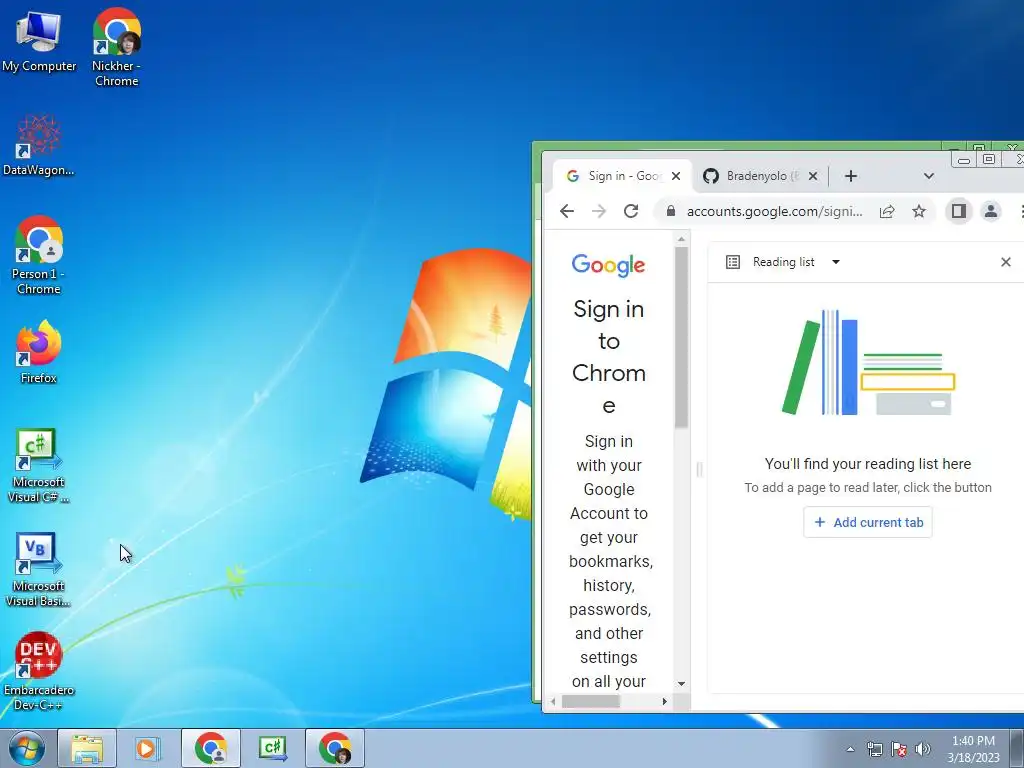Reload the Google sign-in page
Image resolution: width=1024 pixels, height=768 pixels.
[x=631, y=211]
